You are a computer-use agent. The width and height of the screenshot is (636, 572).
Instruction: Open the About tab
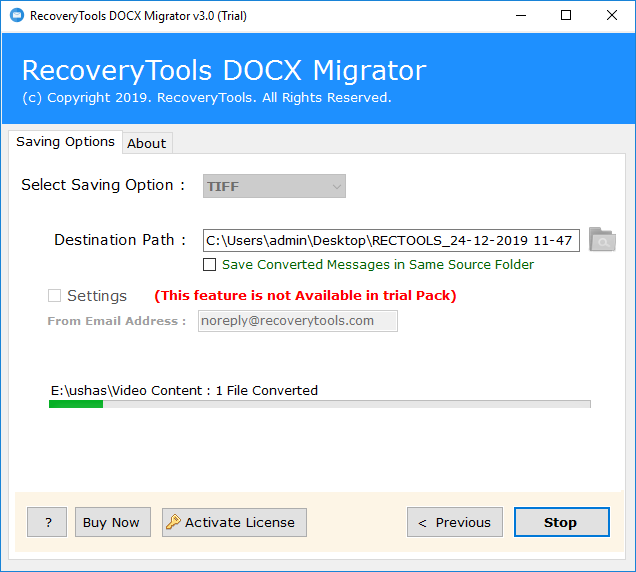[x=147, y=143]
